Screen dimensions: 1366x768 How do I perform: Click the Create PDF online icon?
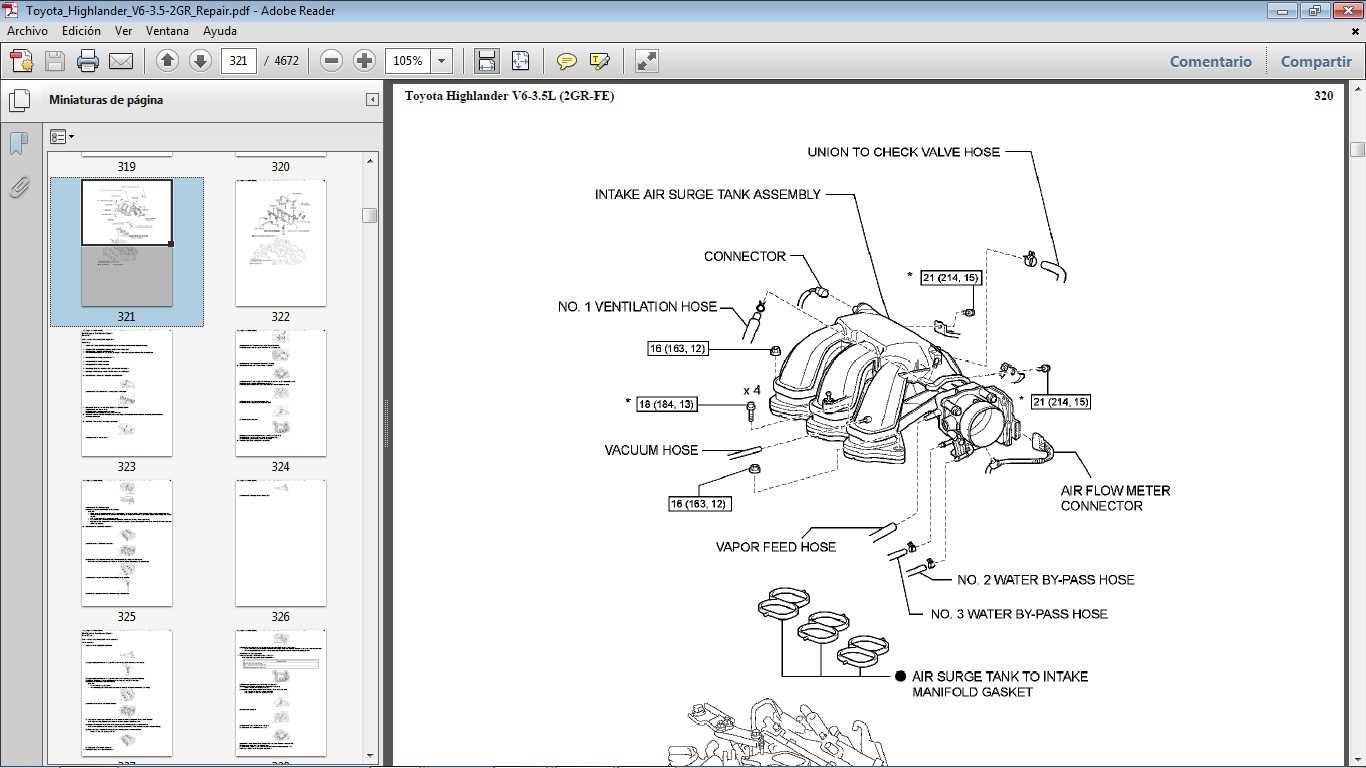click(21, 61)
